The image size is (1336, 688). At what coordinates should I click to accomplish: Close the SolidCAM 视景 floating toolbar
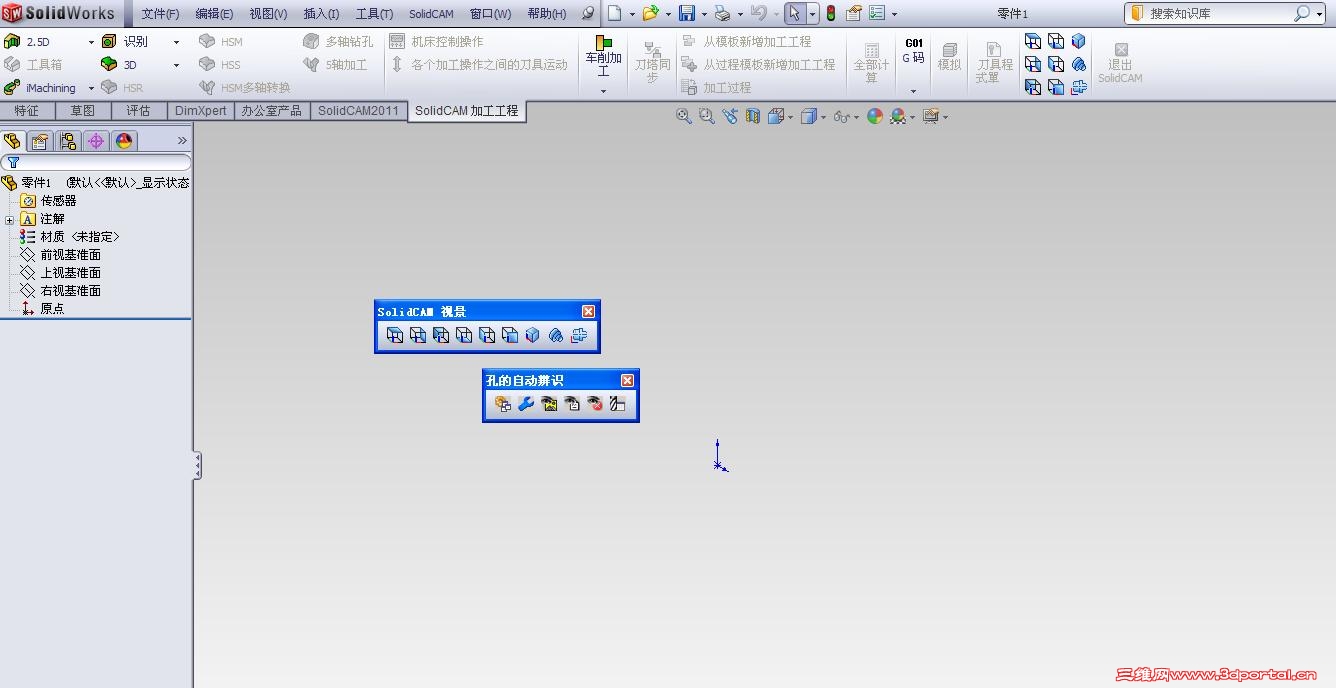point(588,312)
